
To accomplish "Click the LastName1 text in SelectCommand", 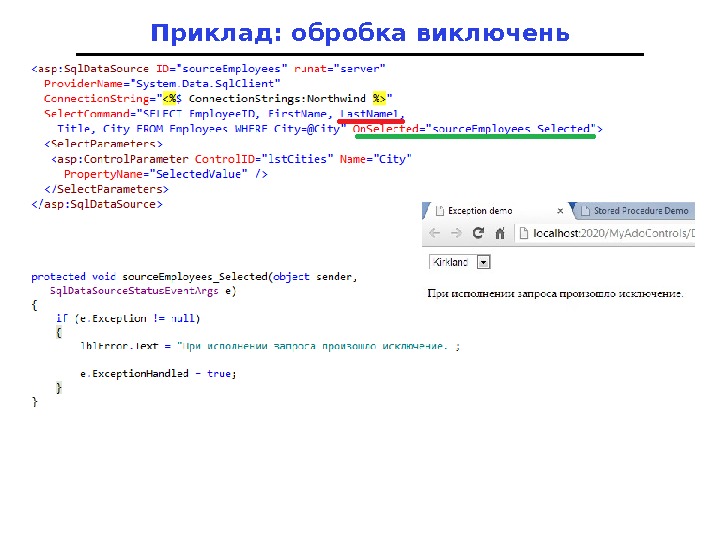I will [369, 113].
